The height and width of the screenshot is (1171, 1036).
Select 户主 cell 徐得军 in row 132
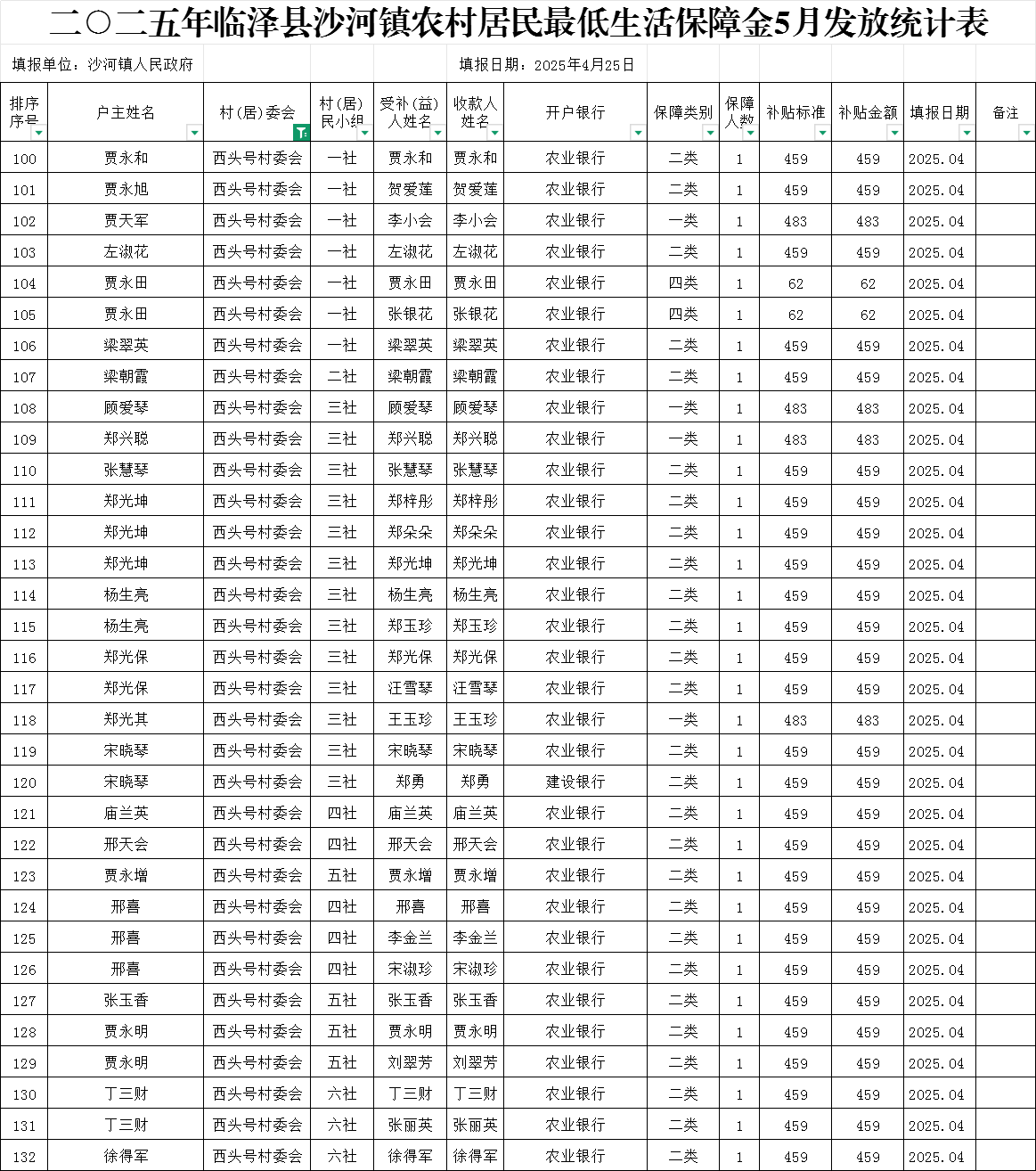[x=126, y=1156]
